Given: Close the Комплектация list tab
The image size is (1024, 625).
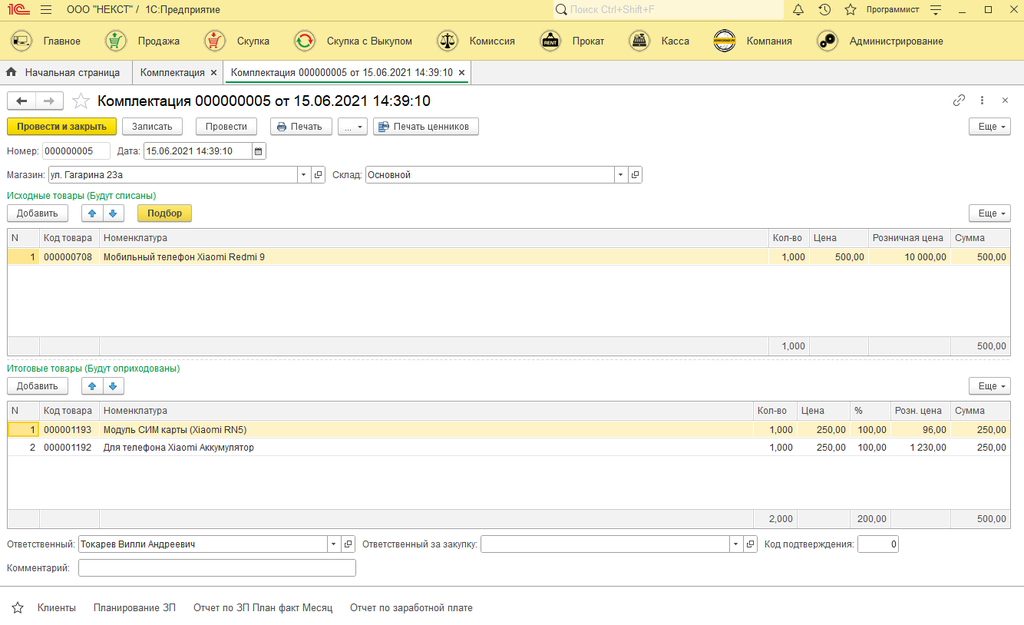Looking at the screenshot, I should point(214,72).
